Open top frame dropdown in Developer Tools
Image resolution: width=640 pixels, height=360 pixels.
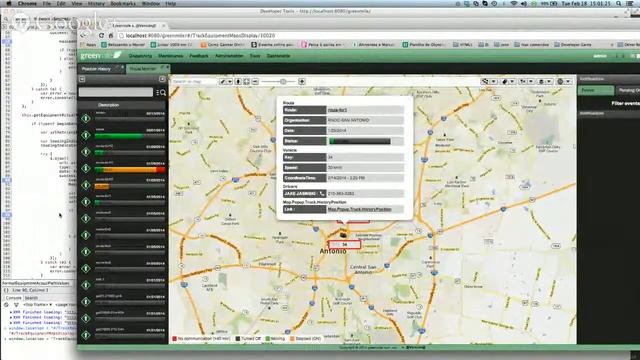(38, 304)
